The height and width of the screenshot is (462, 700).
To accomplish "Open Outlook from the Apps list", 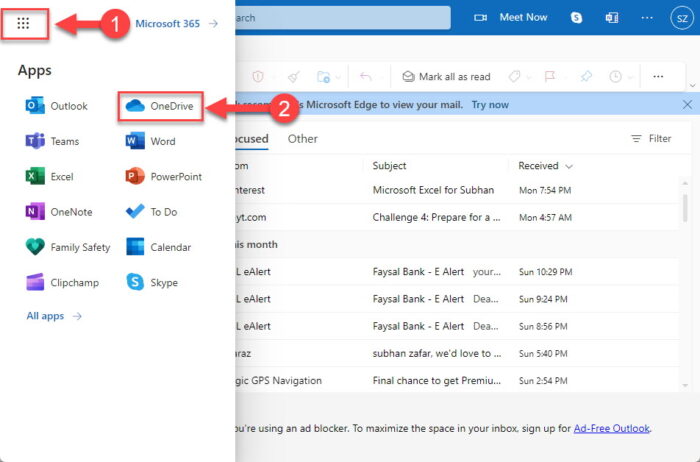I will pyautogui.click(x=57, y=106).
